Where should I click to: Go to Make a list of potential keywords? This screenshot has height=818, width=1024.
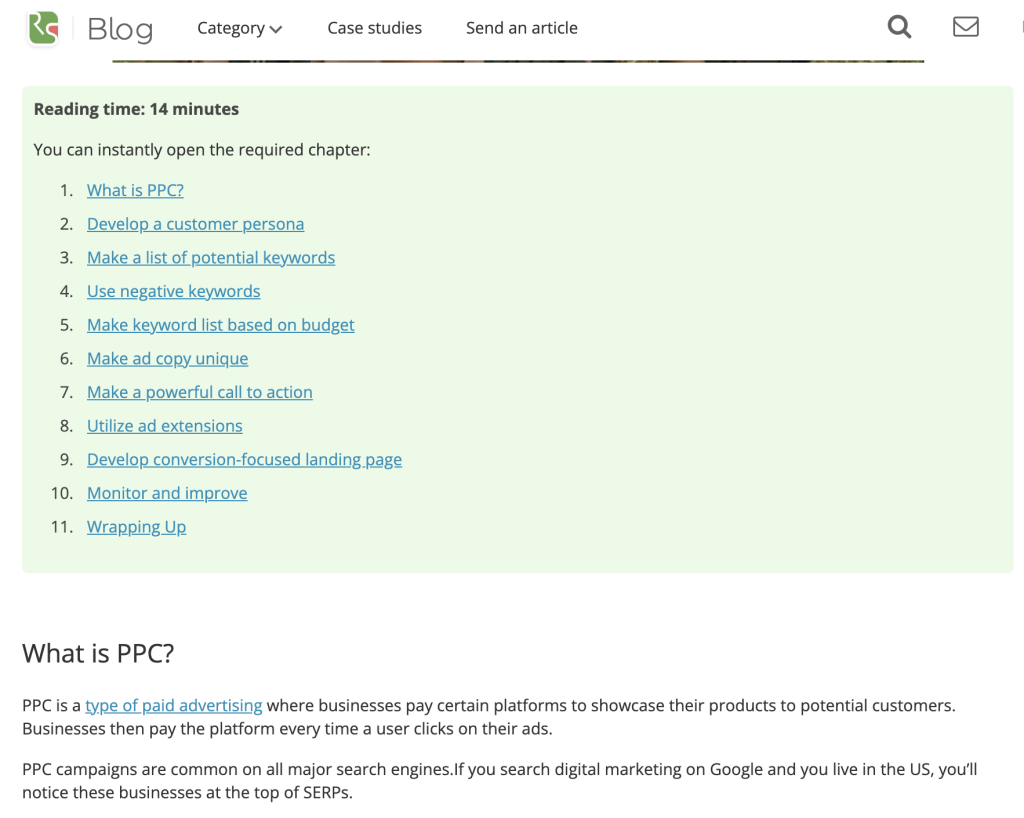(x=211, y=258)
